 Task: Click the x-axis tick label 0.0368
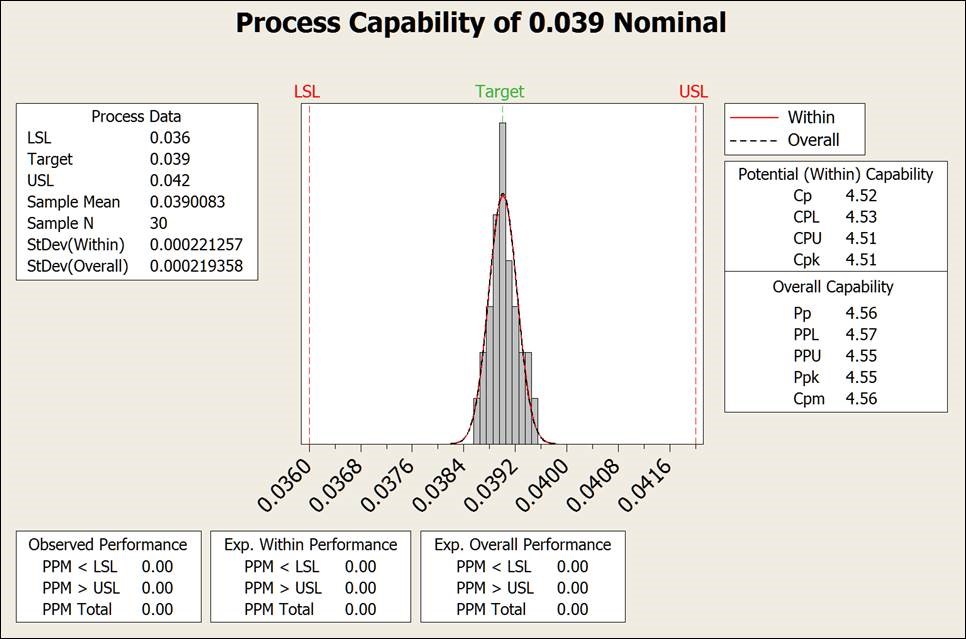(x=336, y=486)
